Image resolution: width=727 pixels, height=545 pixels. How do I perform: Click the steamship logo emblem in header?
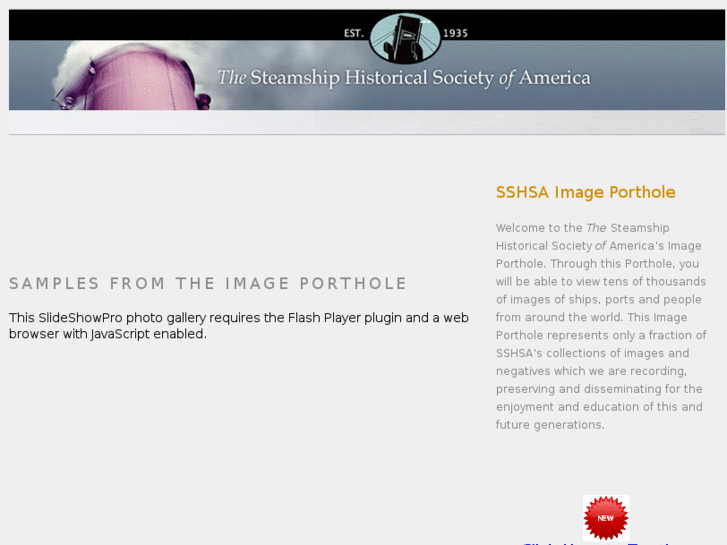pos(405,38)
